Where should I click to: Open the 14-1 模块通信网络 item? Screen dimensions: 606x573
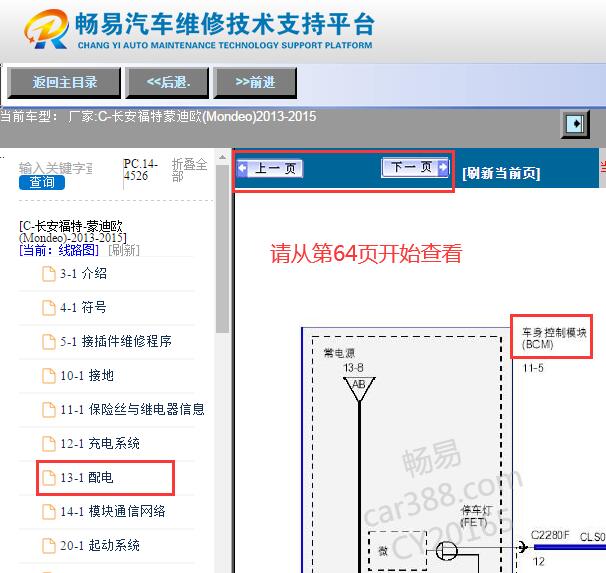click(x=112, y=512)
